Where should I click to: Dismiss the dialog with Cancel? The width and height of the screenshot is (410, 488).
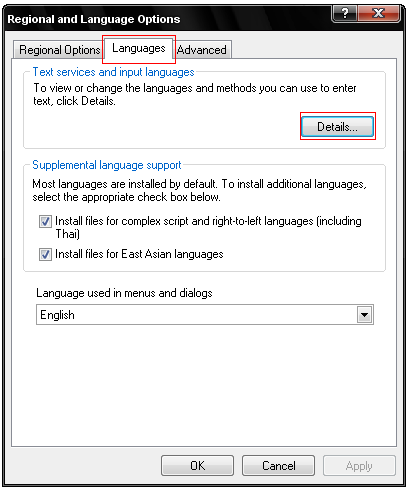278,466
